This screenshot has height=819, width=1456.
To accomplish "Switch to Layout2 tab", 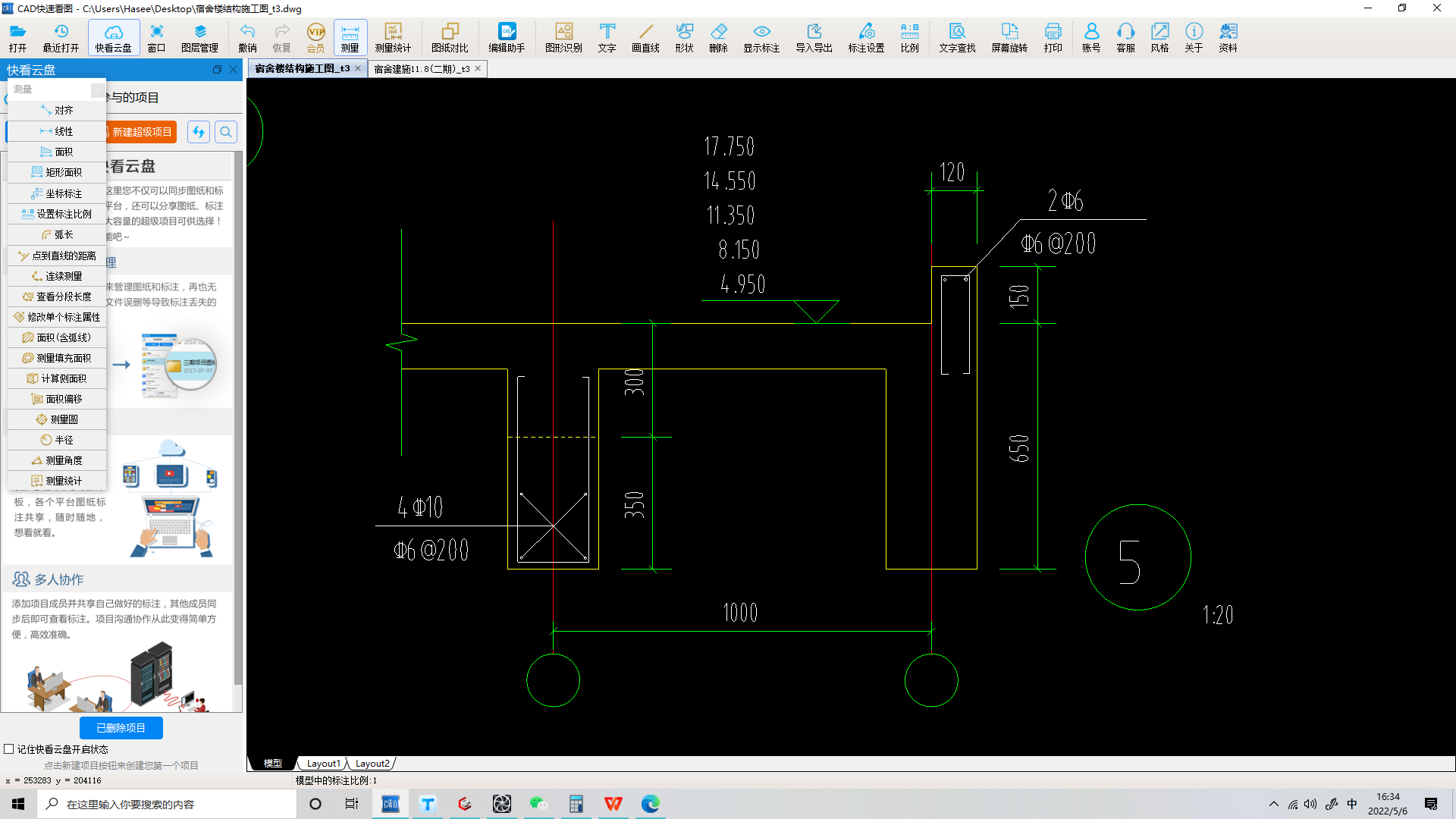I will [x=372, y=764].
